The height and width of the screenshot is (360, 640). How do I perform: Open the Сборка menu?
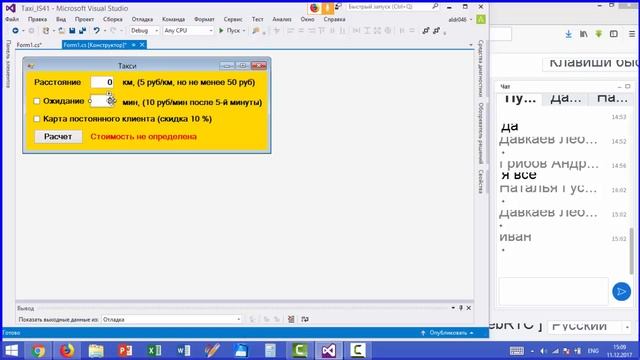(x=113, y=19)
